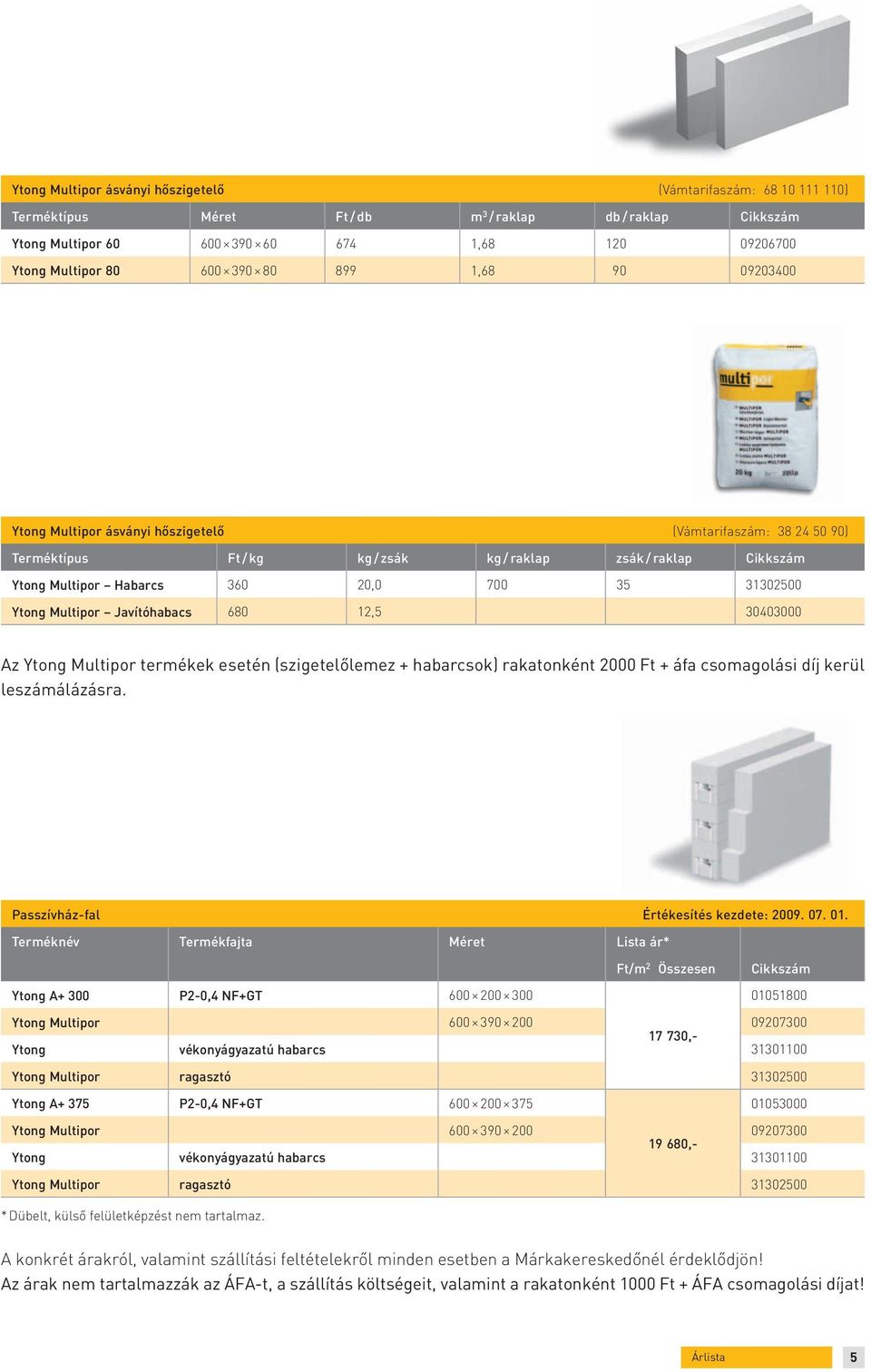Click the "m³/raklap" column header

[x=503, y=217]
